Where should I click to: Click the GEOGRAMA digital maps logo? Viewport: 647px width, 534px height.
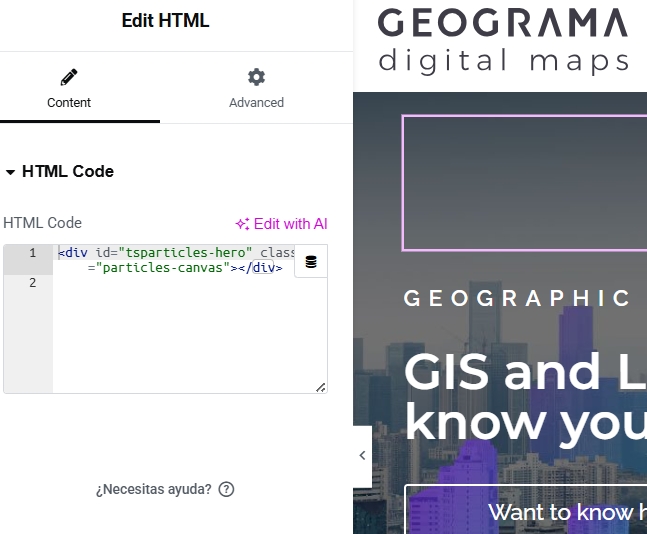coord(503,40)
